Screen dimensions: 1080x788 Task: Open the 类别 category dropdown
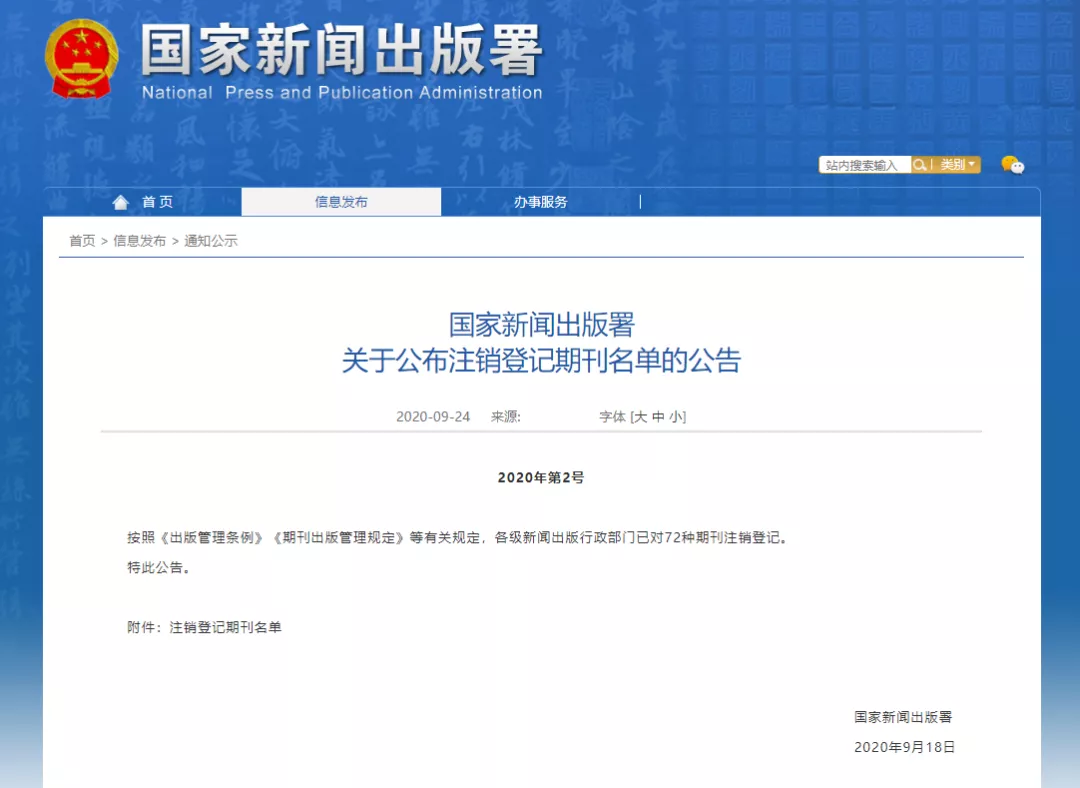click(x=957, y=165)
